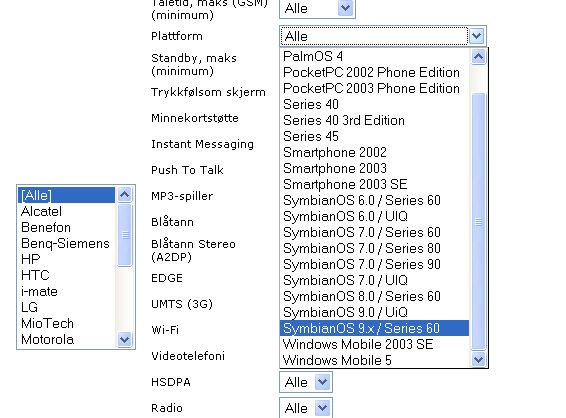Viewport: 566px width, 418px height.
Task: Click the platform list scrollbar thumb
Action: 478,221
